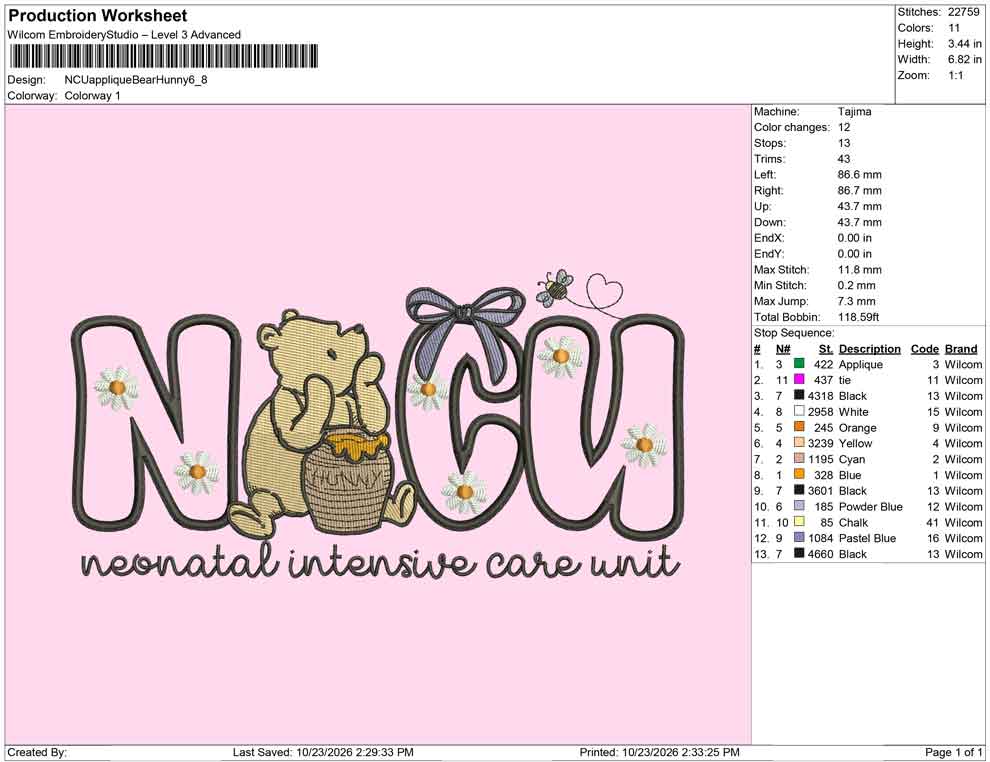The image size is (990, 762).
Task: Select the magenta tie color swatch
Action: click(799, 379)
